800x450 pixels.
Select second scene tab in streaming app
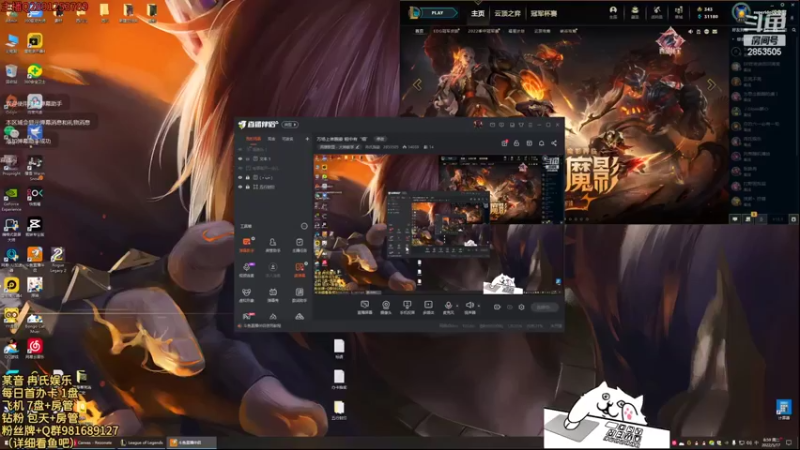click(271, 139)
